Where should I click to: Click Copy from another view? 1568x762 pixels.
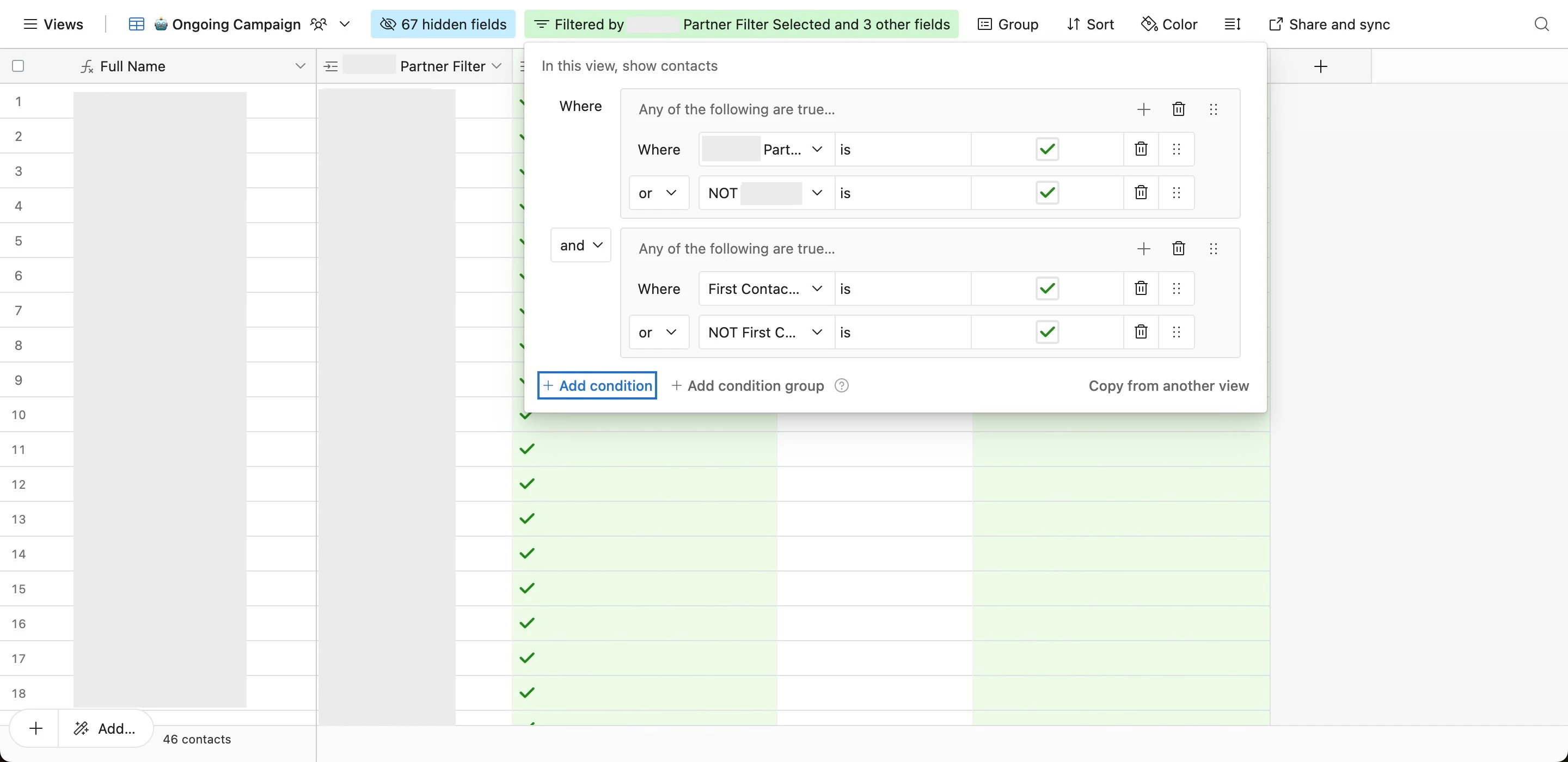coord(1168,386)
